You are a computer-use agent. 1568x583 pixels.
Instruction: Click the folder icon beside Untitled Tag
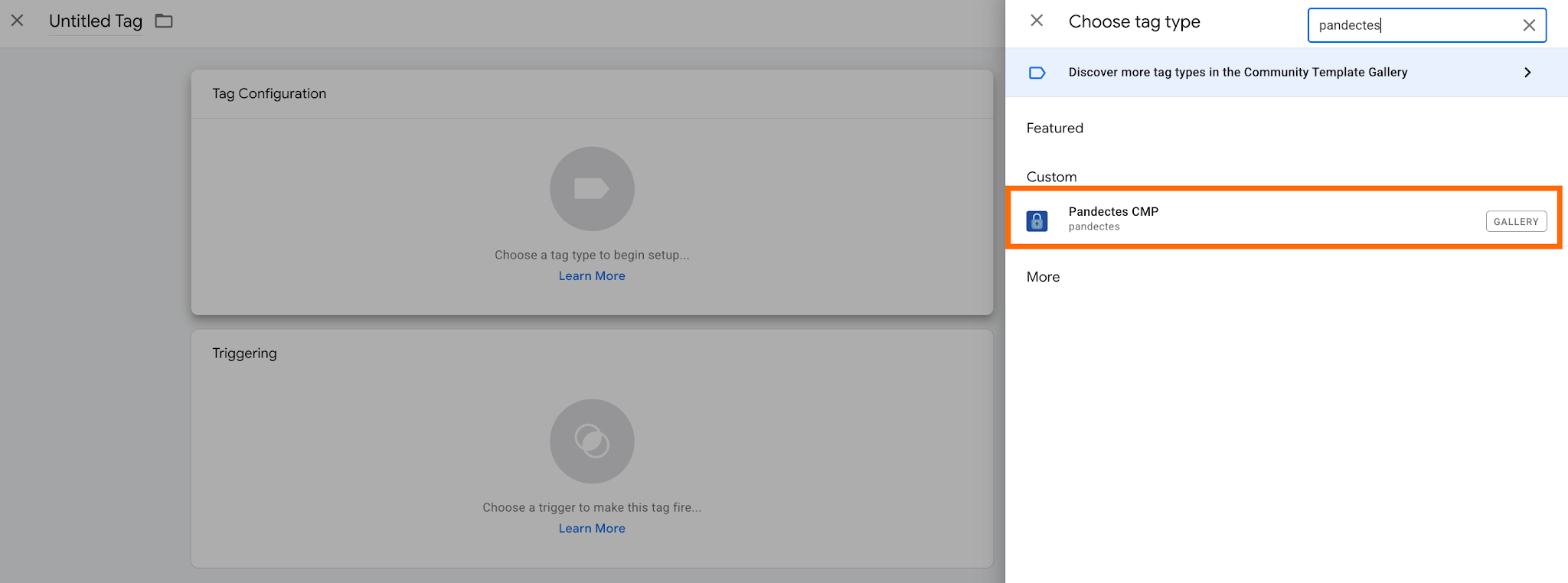point(164,21)
